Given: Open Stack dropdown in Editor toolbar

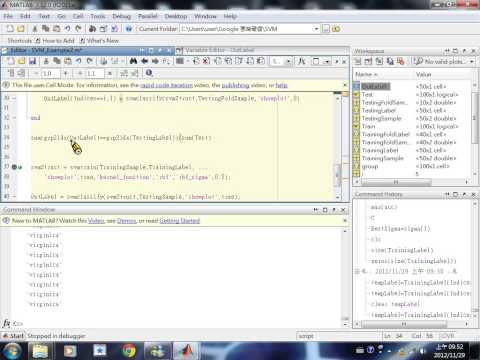Looking at the screenshot, I should click(288, 61).
